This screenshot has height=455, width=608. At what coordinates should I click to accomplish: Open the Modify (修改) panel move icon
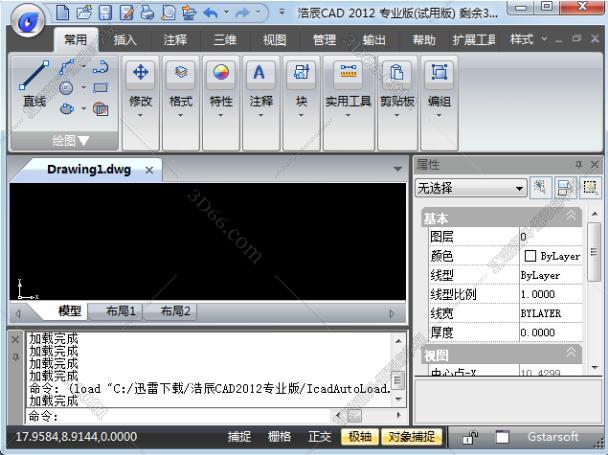[x=140, y=73]
